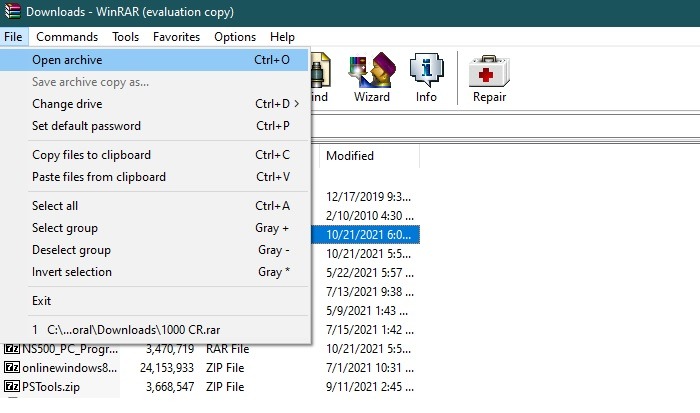
Task: Click the archive icon beside PSTools.zip
Action: point(12,386)
